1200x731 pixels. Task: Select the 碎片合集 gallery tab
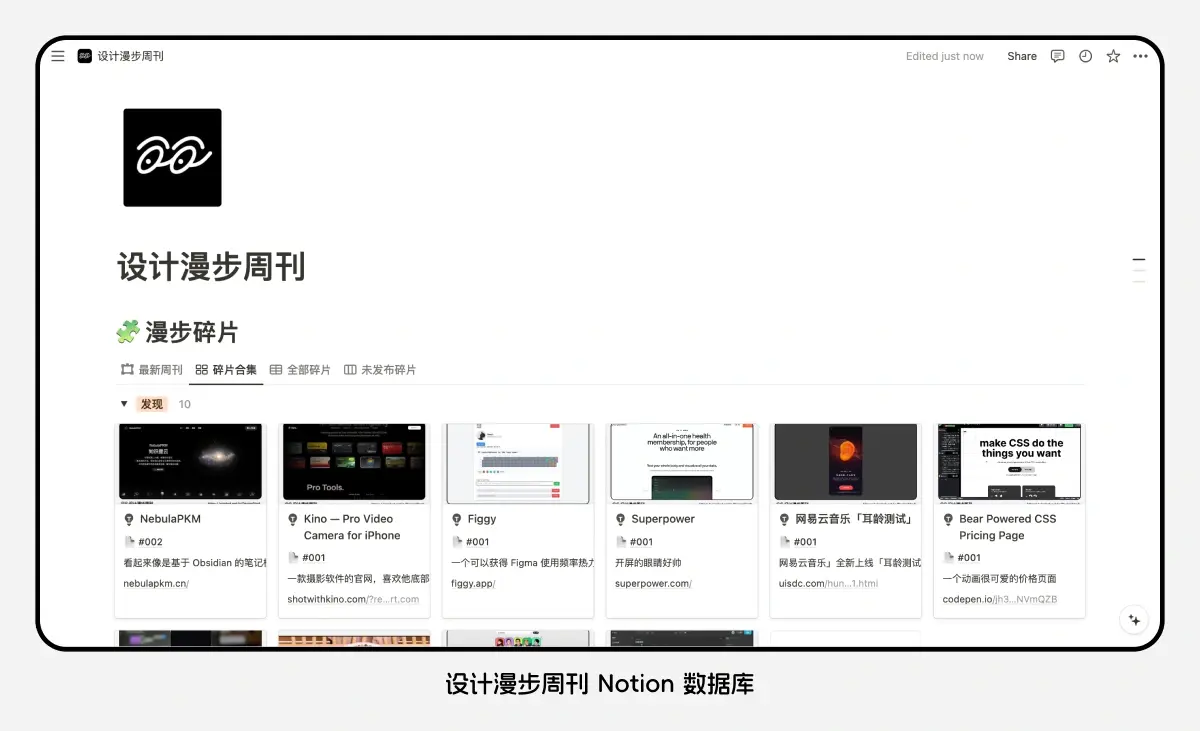click(226, 369)
